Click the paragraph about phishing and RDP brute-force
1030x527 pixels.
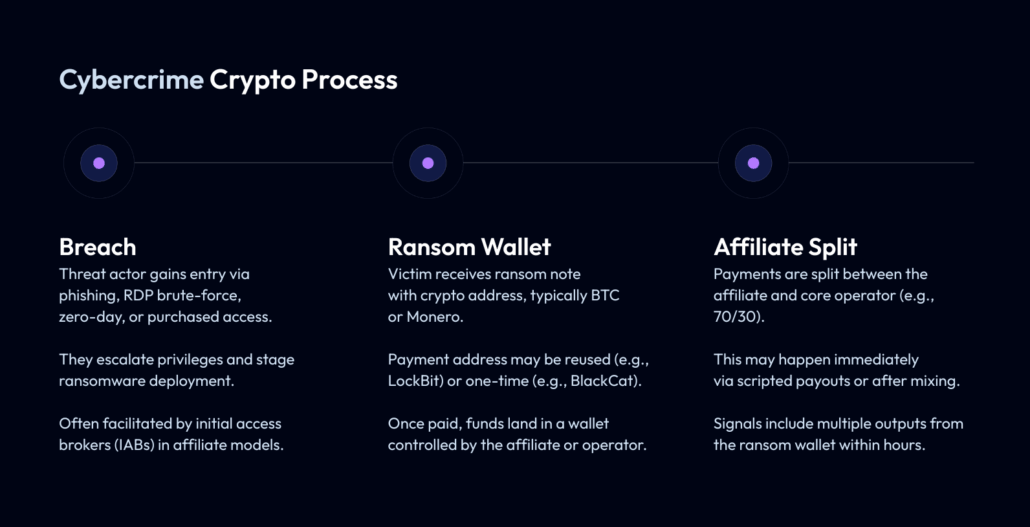pos(164,296)
